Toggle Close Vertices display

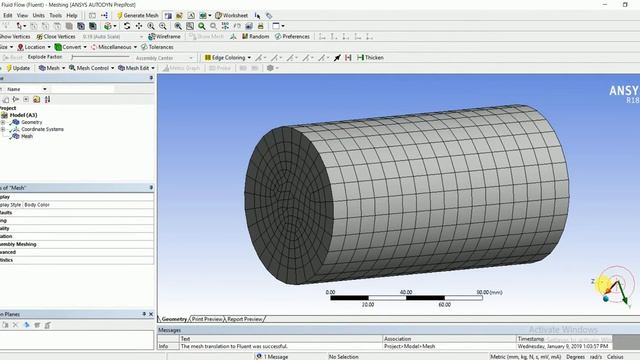pyautogui.click(x=56, y=36)
